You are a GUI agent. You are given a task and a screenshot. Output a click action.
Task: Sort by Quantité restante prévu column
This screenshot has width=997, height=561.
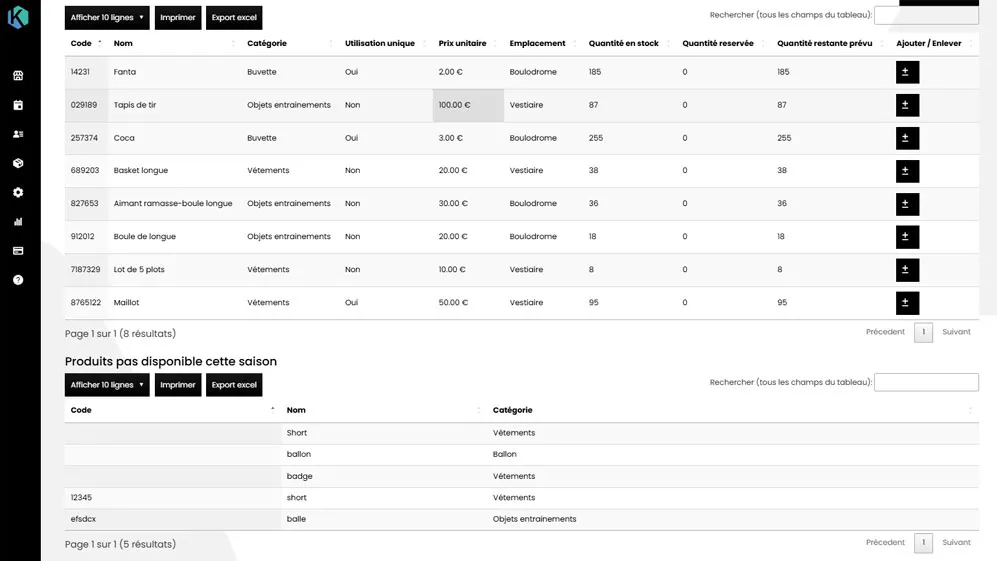tap(830, 43)
